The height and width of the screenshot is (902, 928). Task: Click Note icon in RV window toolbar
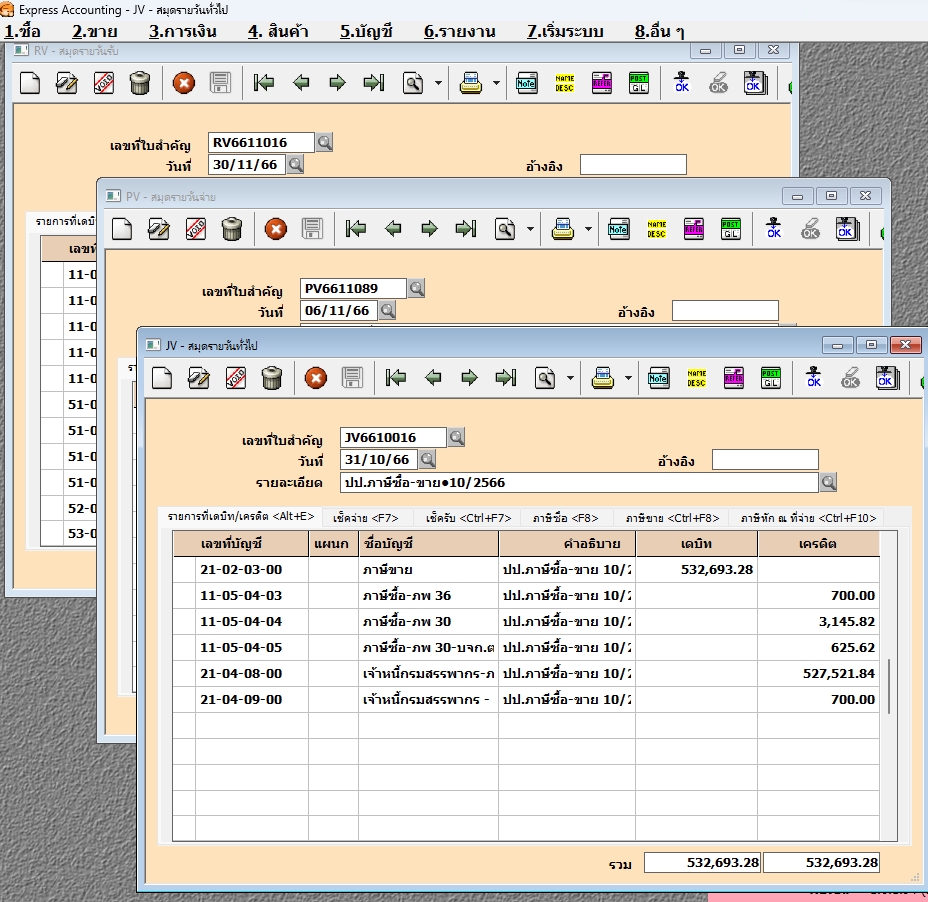[526, 82]
